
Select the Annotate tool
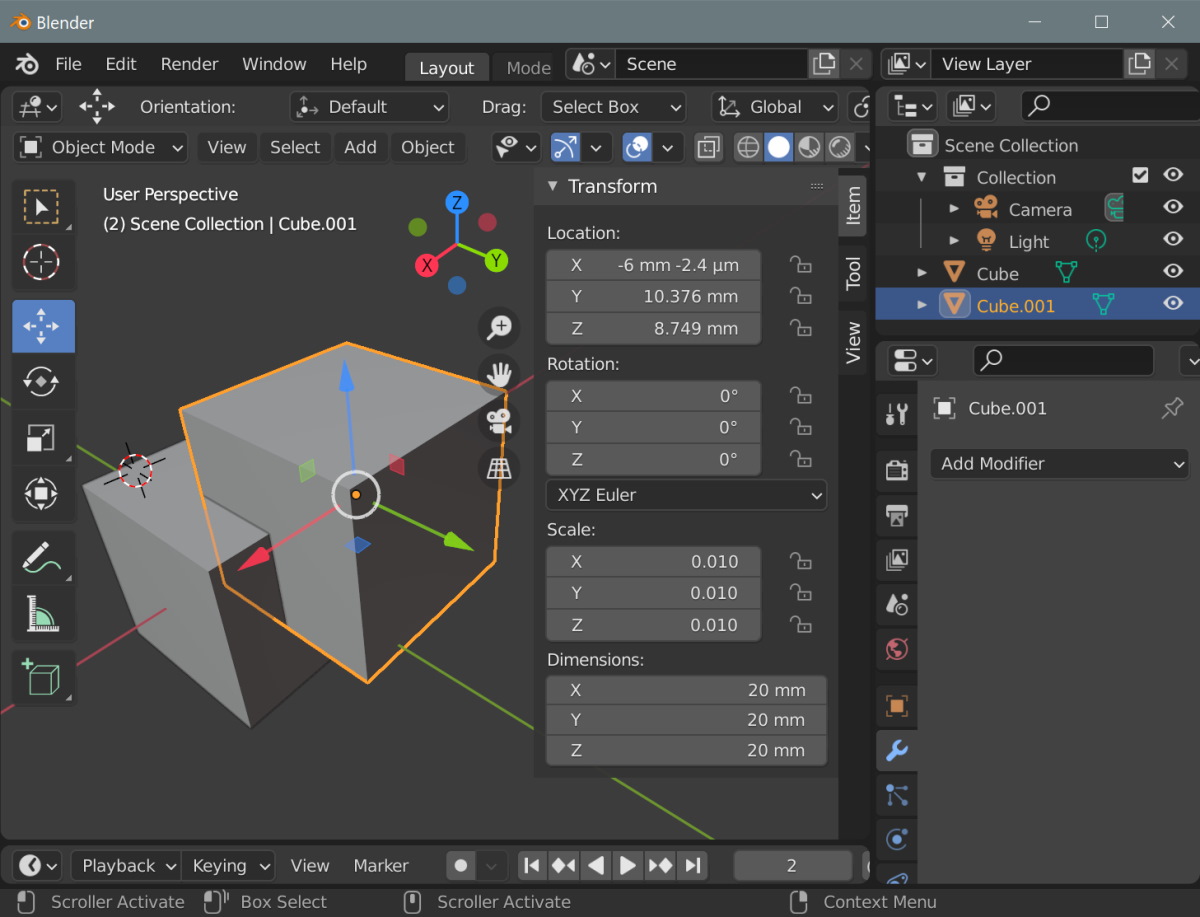(x=42, y=556)
